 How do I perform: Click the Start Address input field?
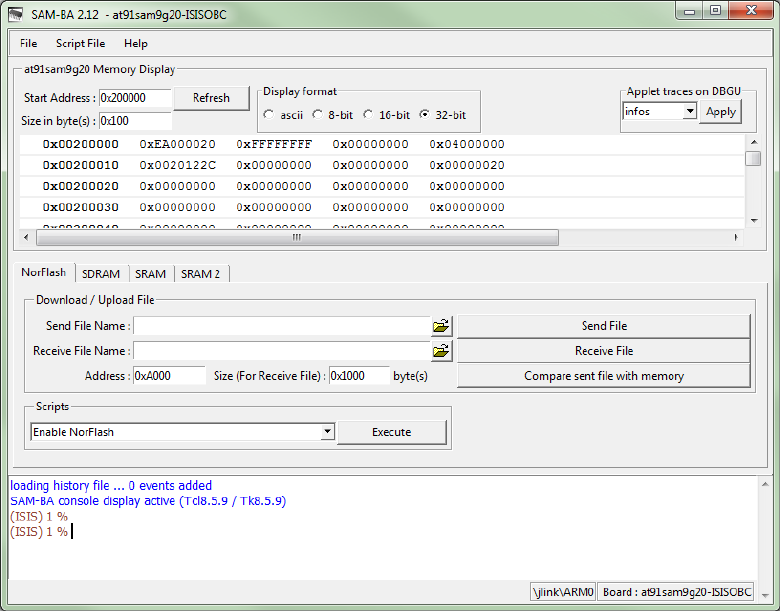(135, 98)
